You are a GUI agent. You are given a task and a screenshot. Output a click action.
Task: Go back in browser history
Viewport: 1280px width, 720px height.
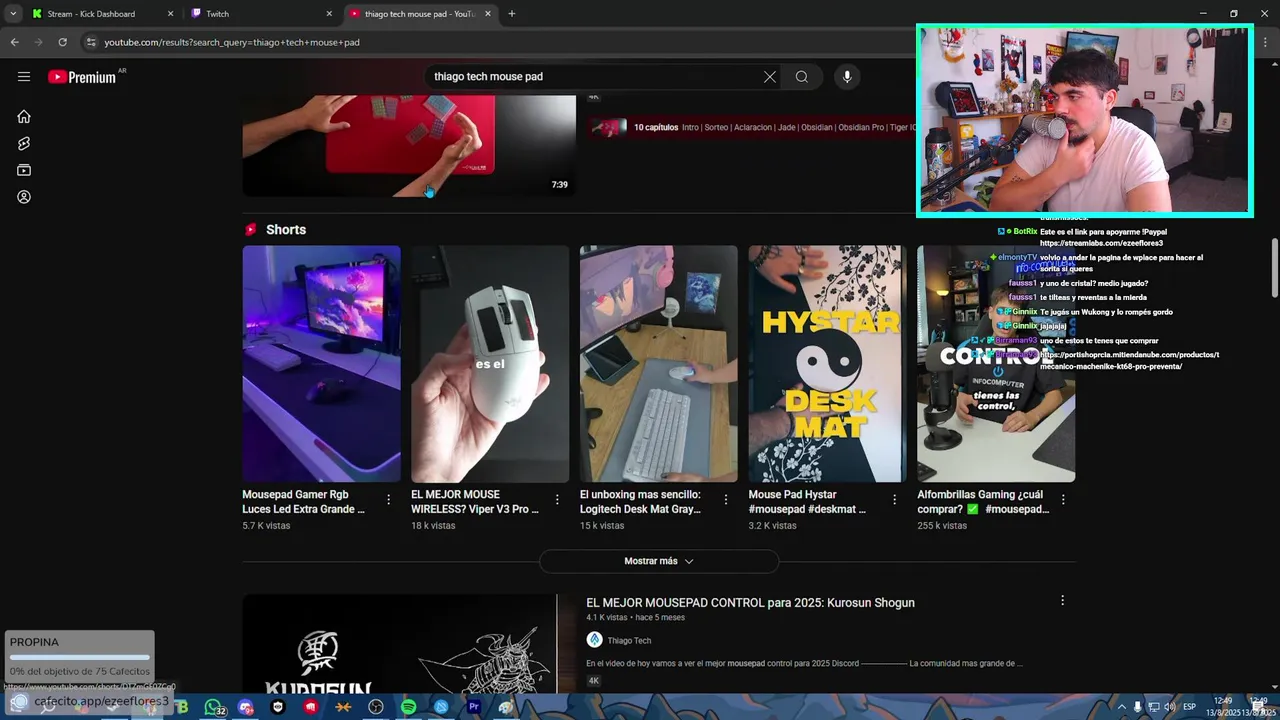click(x=14, y=42)
